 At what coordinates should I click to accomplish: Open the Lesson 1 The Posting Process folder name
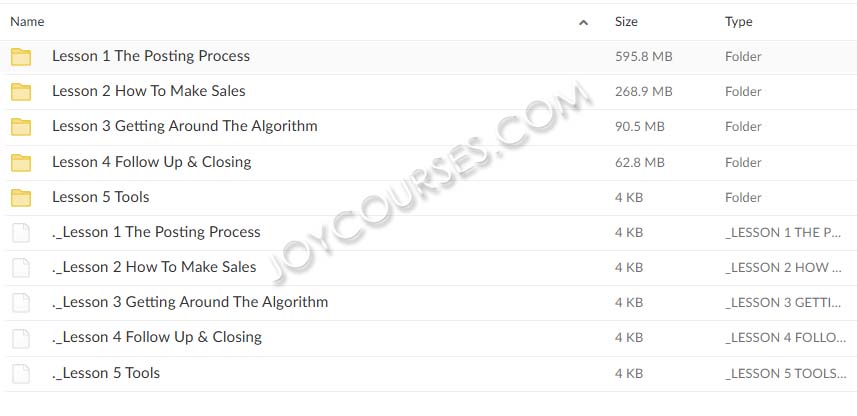pos(151,56)
